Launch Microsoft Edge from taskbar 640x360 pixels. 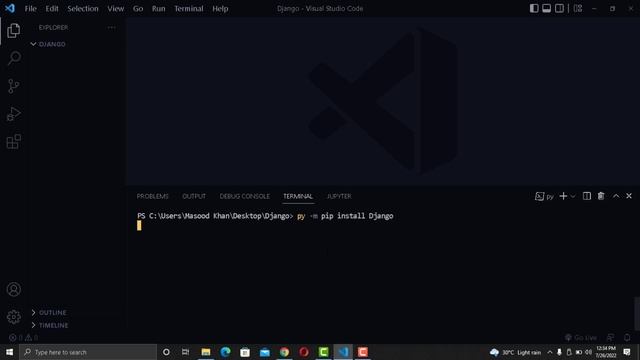[225, 352]
